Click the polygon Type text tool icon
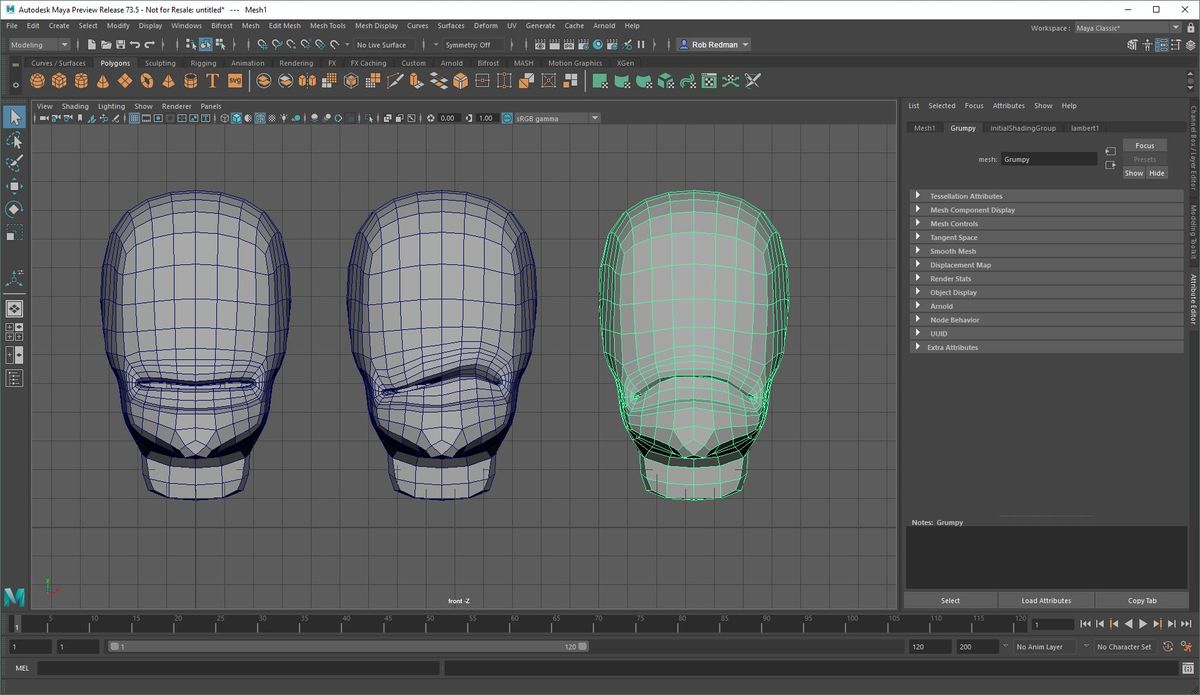1200x695 pixels. (x=212, y=81)
